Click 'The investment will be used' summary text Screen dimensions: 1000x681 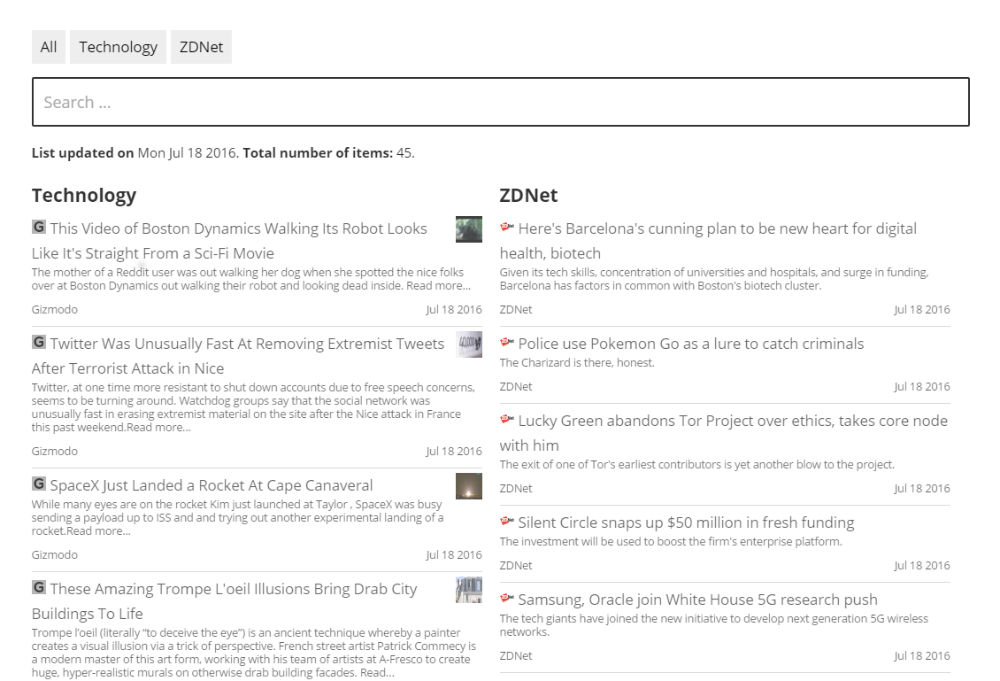click(x=671, y=542)
